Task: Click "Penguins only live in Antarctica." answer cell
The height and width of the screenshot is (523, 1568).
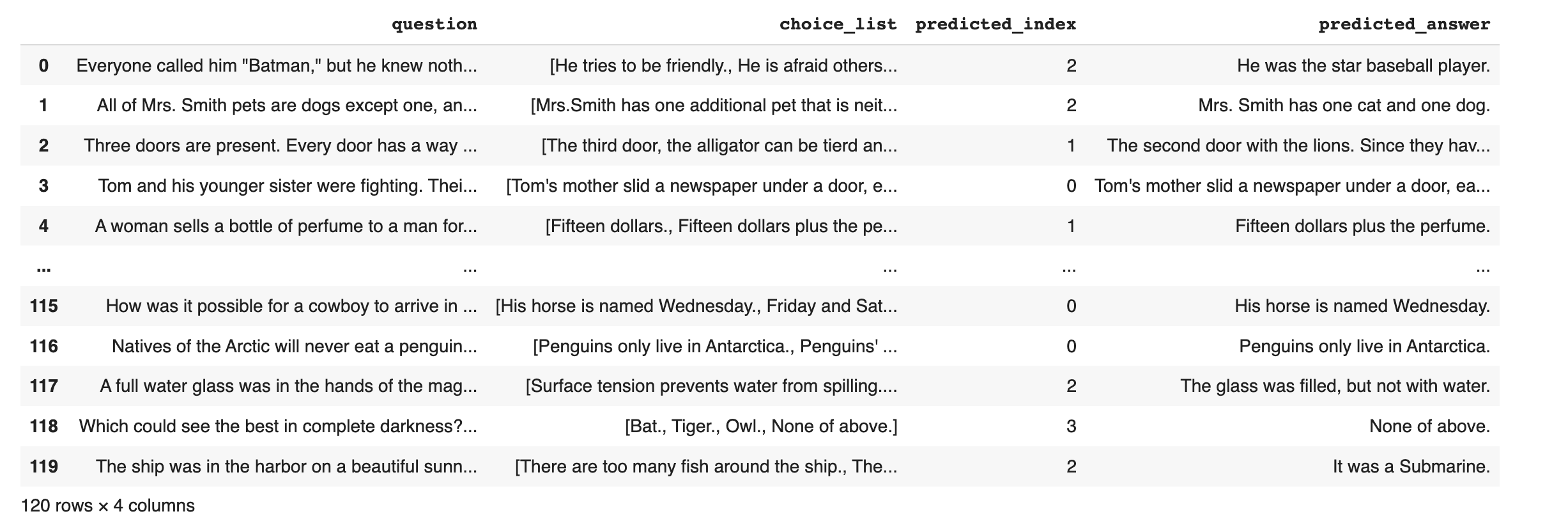Action: [1364, 346]
